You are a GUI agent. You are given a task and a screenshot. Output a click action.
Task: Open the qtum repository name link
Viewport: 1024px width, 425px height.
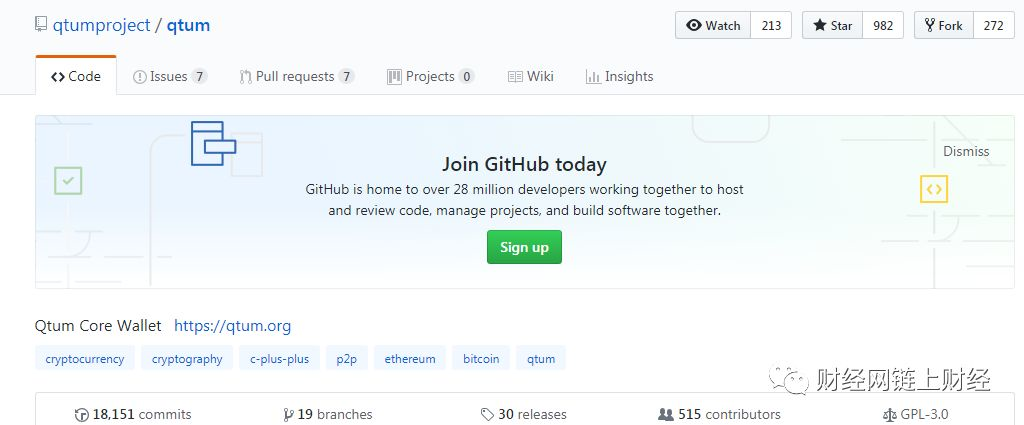188,25
